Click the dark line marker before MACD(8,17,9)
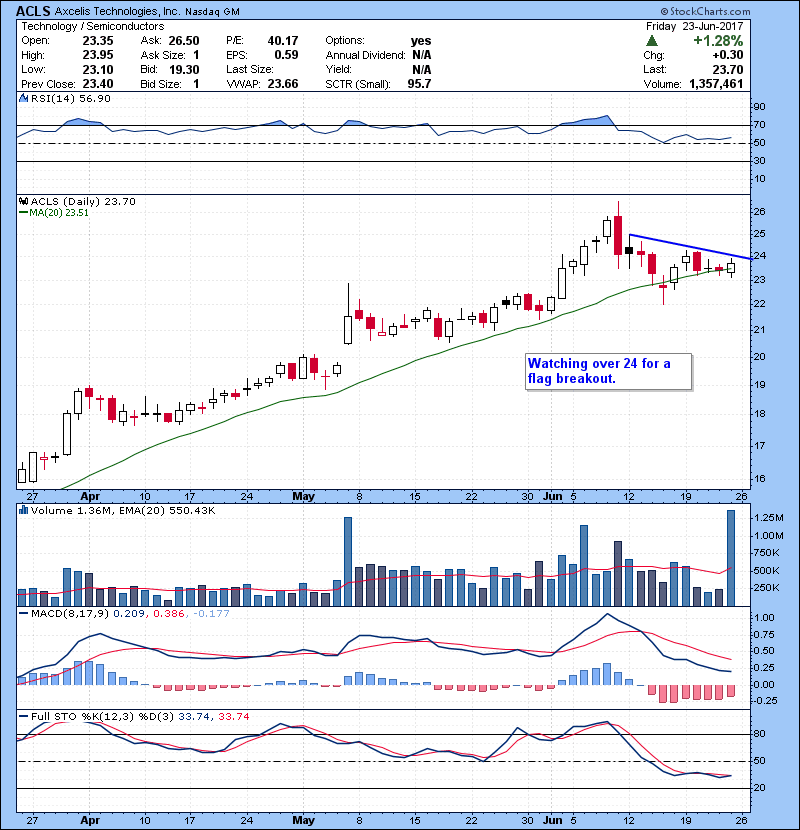The width and height of the screenshot is (800, 830). click(23, 614)
